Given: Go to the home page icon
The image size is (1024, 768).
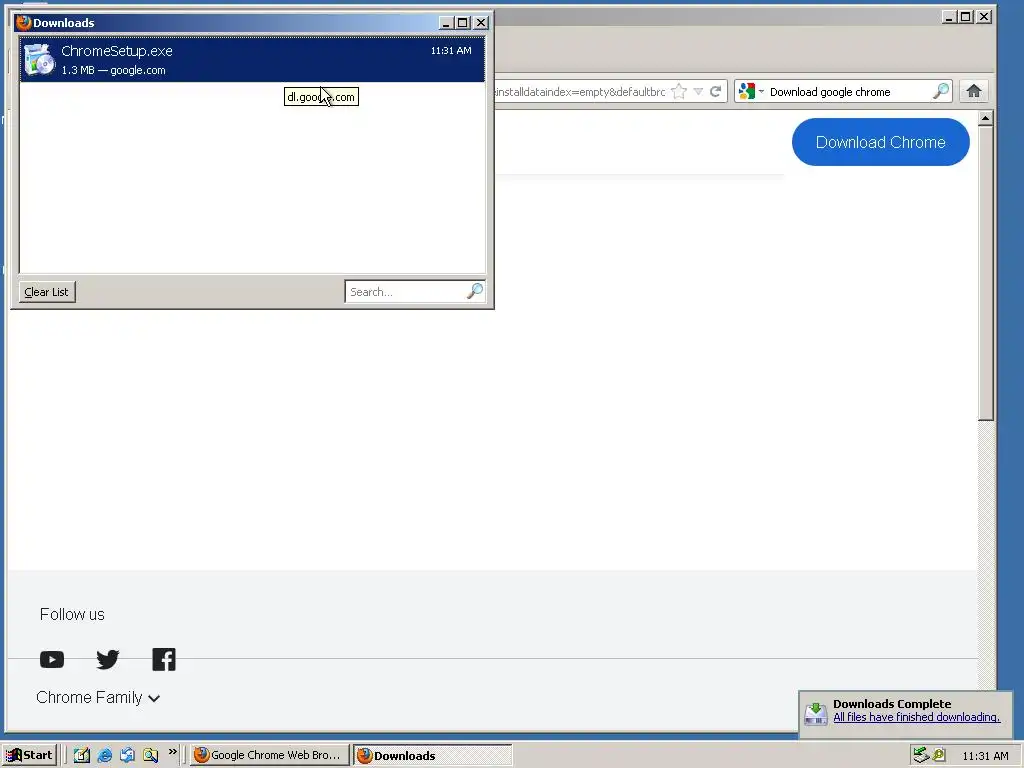Looking at the screenshot, I should click(x=974, y=91).
